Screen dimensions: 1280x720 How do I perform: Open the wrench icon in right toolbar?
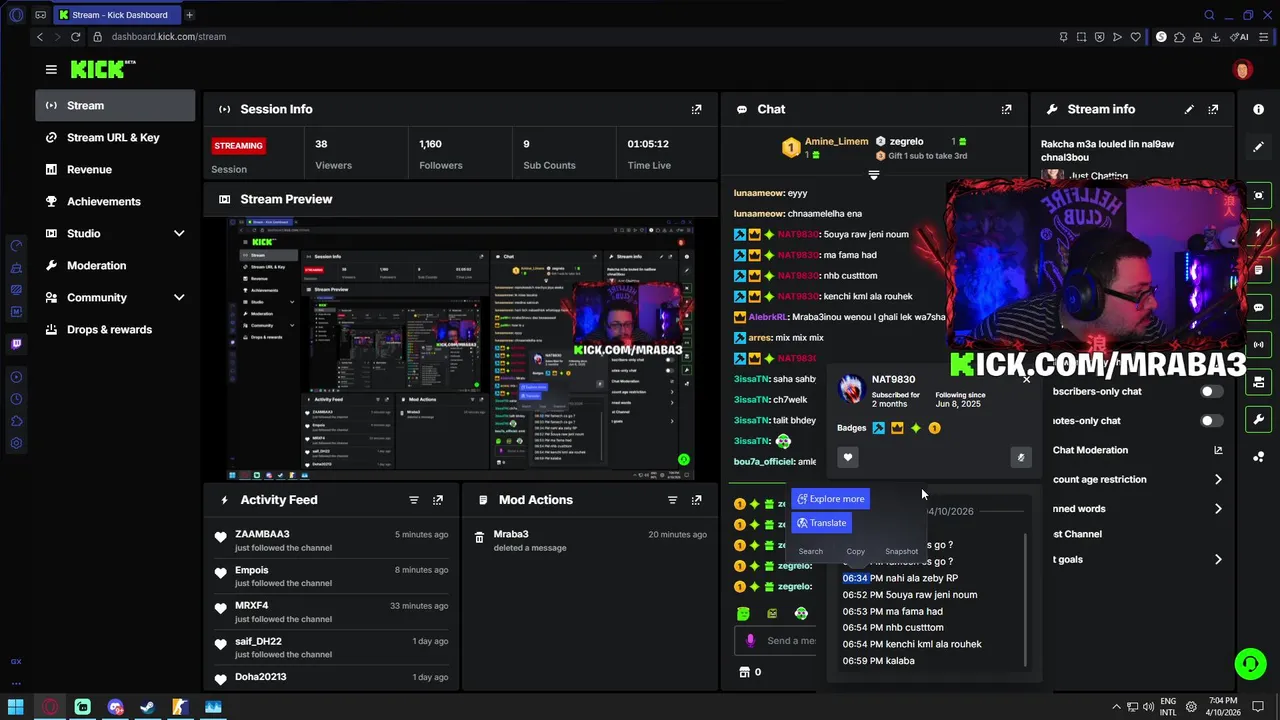[1259, 419]
